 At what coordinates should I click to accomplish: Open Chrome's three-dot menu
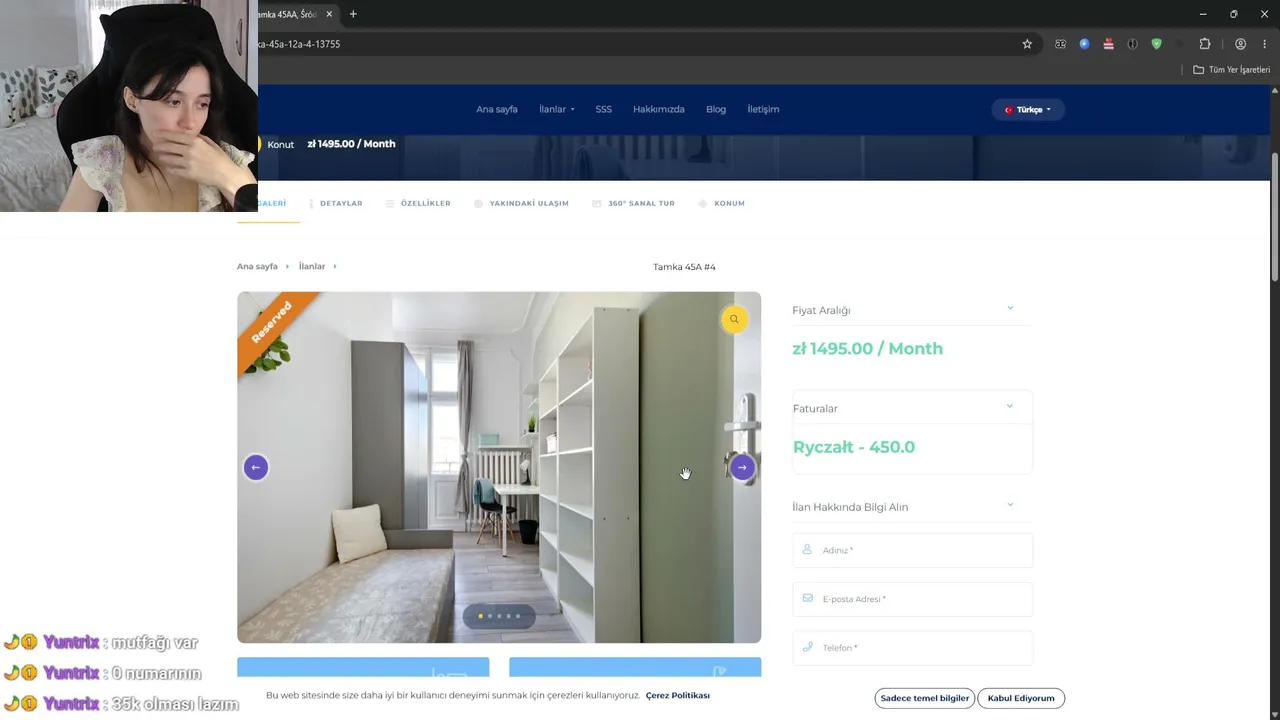[x=1265, y=44]
